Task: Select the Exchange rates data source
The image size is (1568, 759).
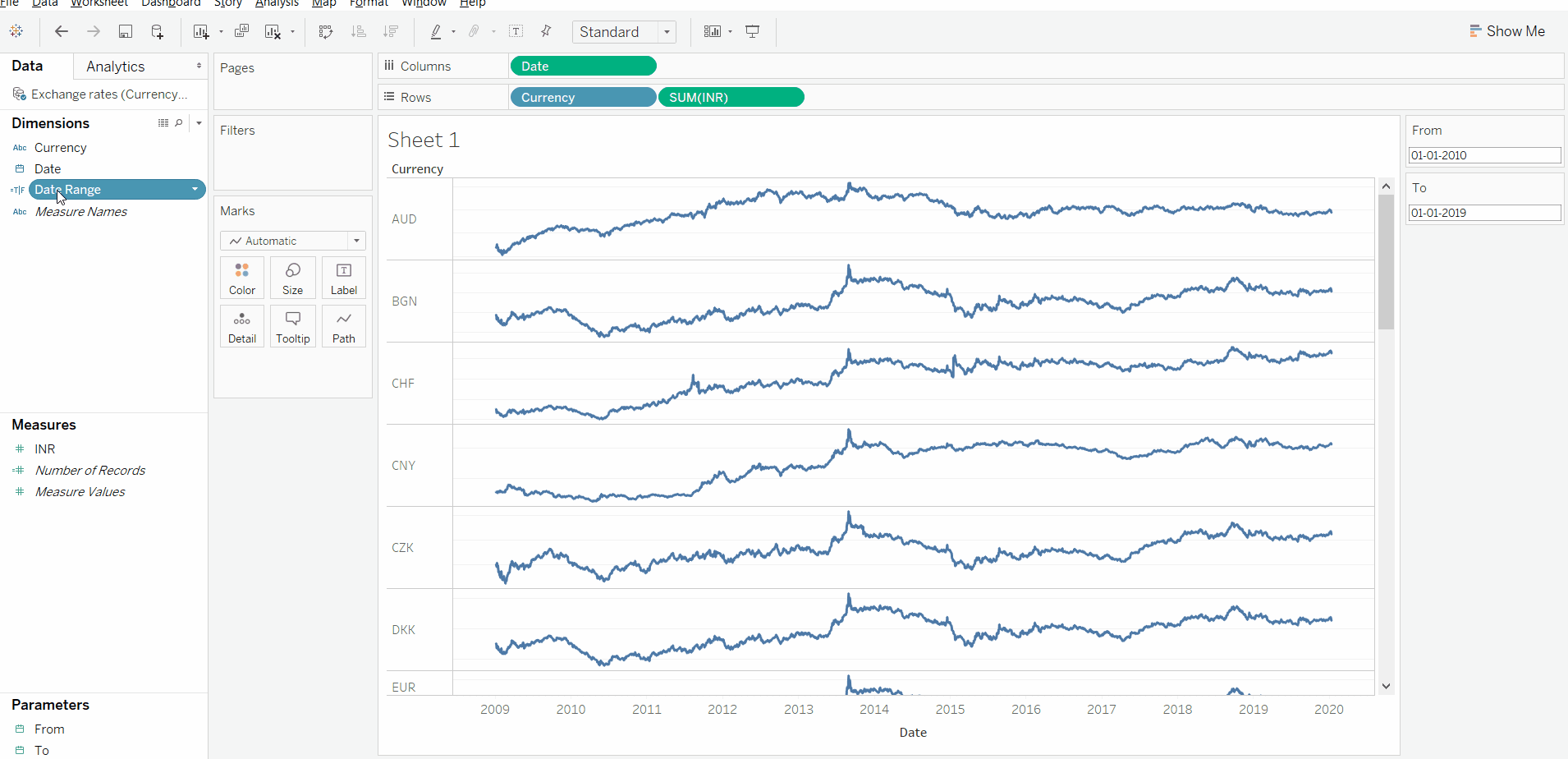Action: tap(100, 94)
